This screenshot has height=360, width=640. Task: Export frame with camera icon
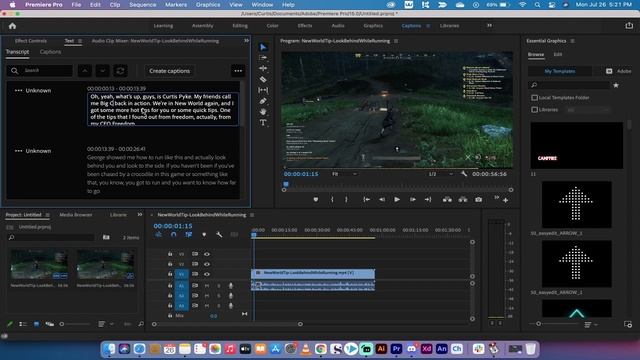[x=478, y=200]
